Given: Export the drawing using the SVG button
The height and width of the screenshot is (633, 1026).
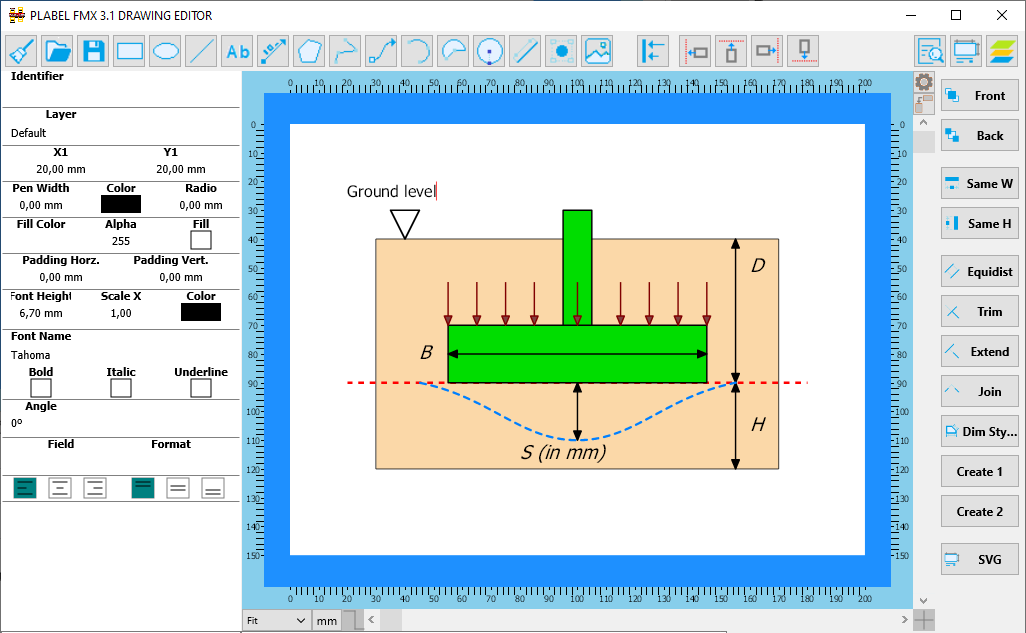Looking at the screenshot, I should 979,559.
